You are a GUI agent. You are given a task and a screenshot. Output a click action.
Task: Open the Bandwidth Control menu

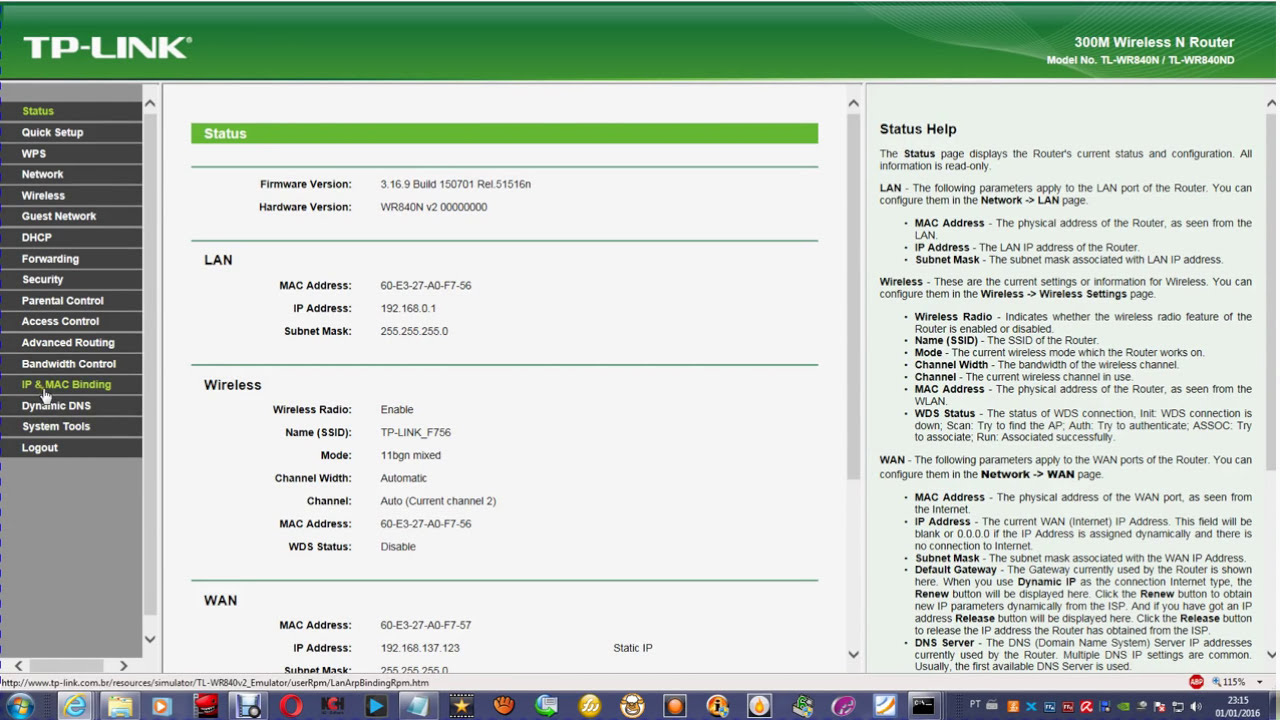[x=69, y=364]
